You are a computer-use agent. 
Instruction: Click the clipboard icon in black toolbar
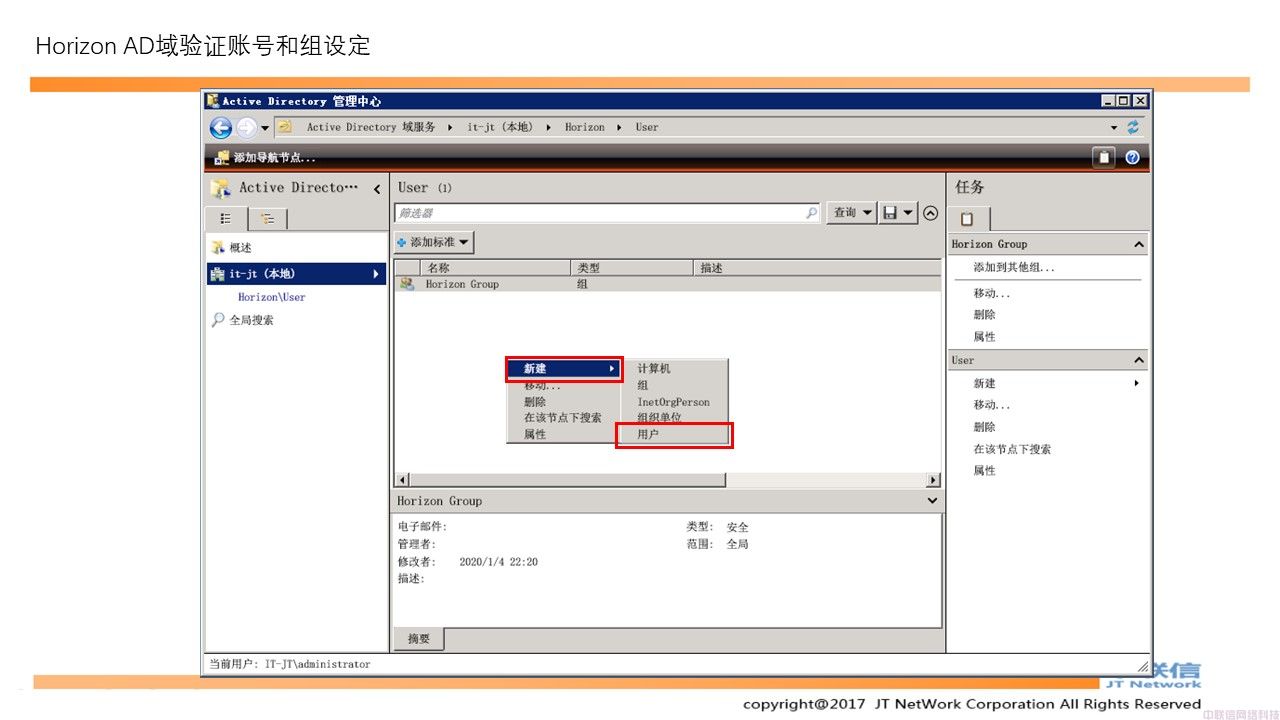click(x=1103, y=157)
